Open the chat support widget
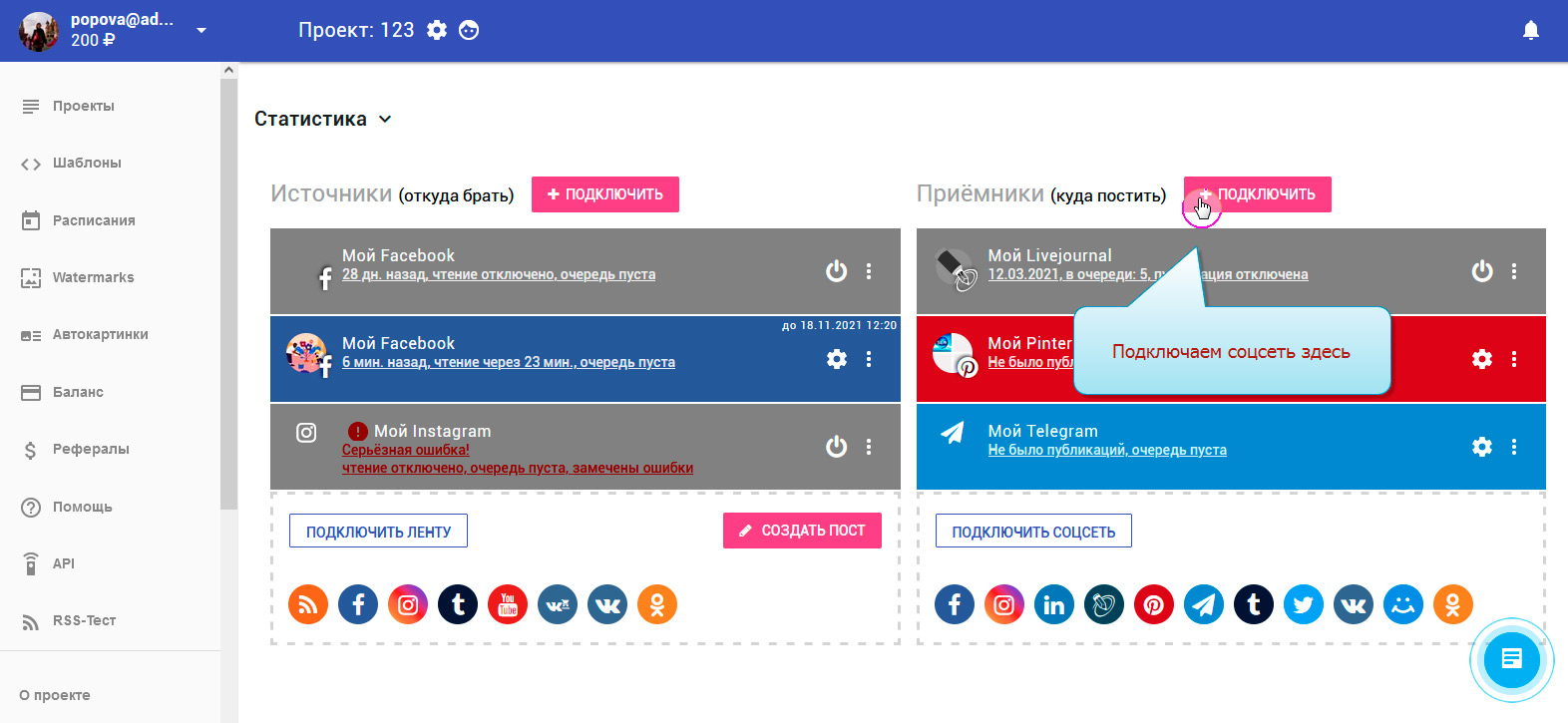 click(x=1511, y=659)
